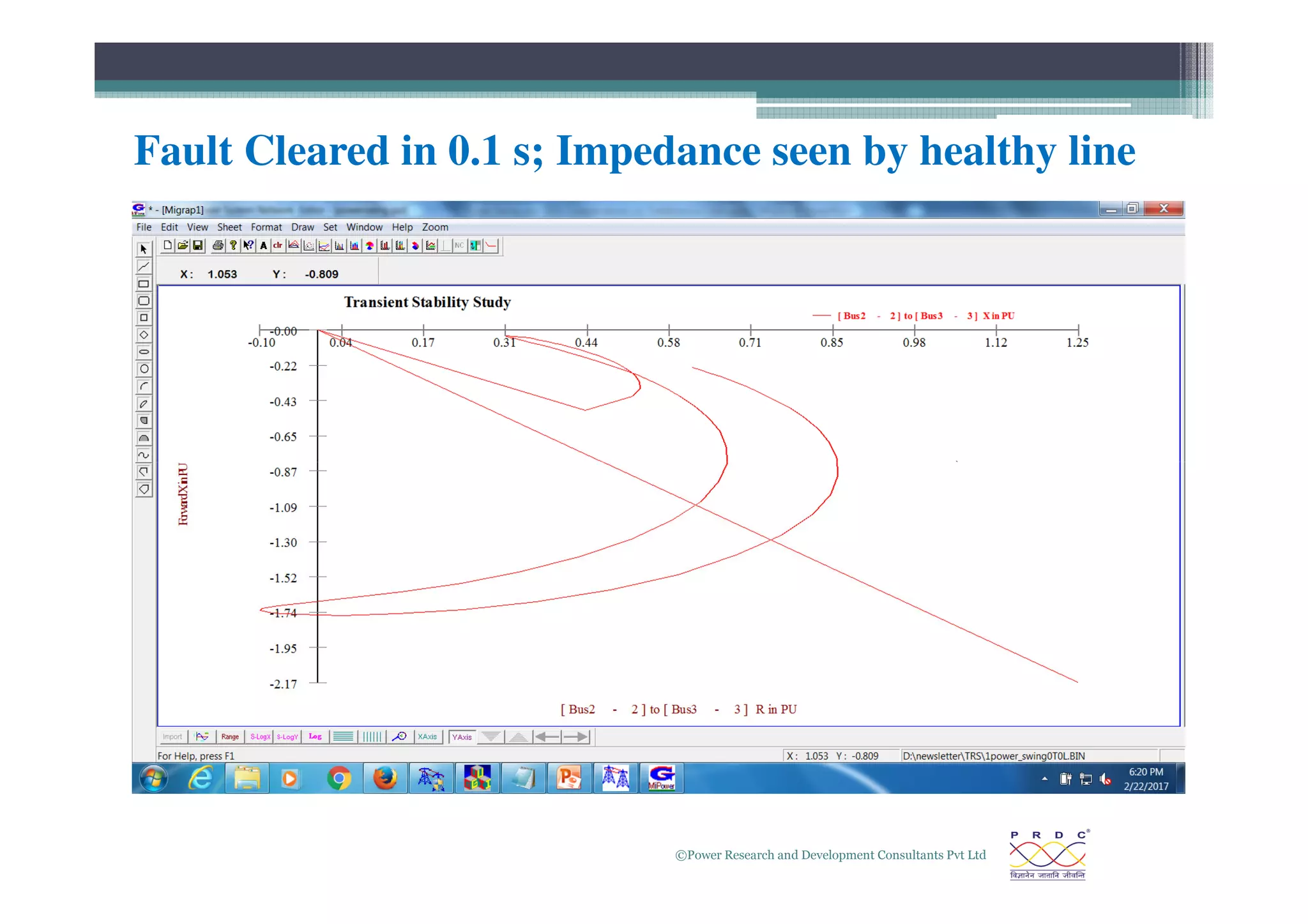This screenshot has height=924, width=1308.
Task: Open the Zoom menu
Action: 435,227
